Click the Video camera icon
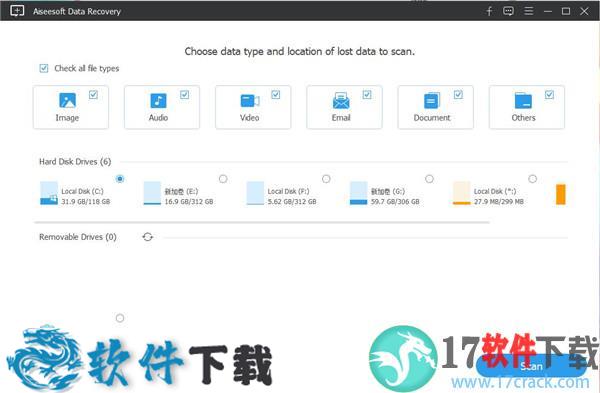The width and height of the screenshot is (600, 393). 250,101
